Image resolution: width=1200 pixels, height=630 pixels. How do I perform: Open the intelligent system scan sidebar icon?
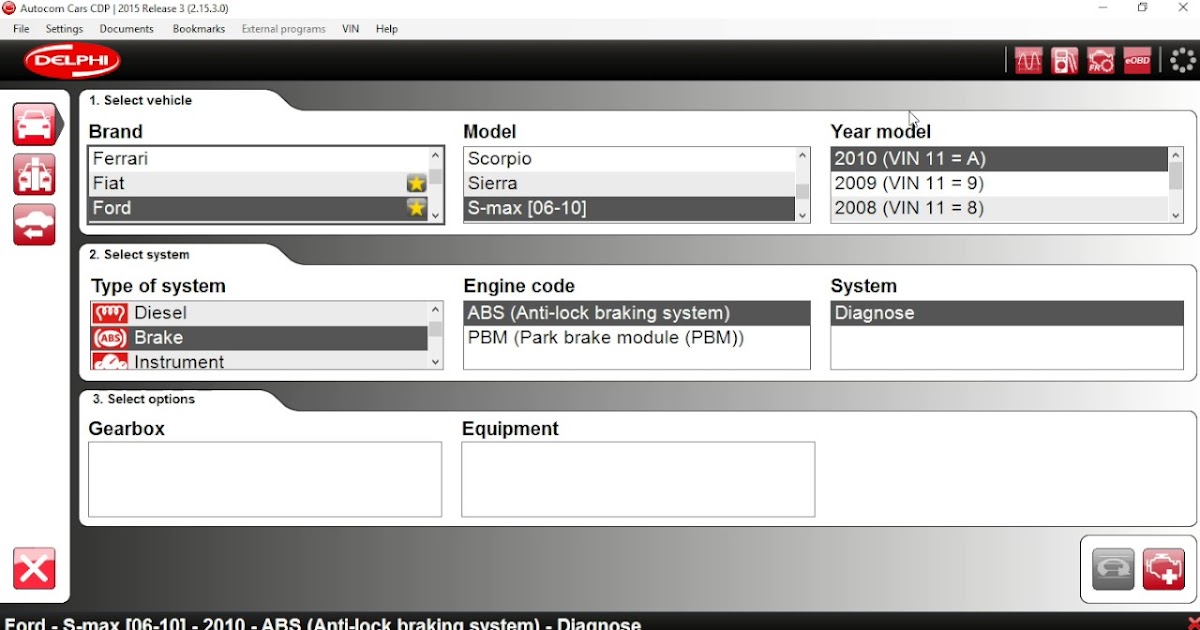(35, 174)
